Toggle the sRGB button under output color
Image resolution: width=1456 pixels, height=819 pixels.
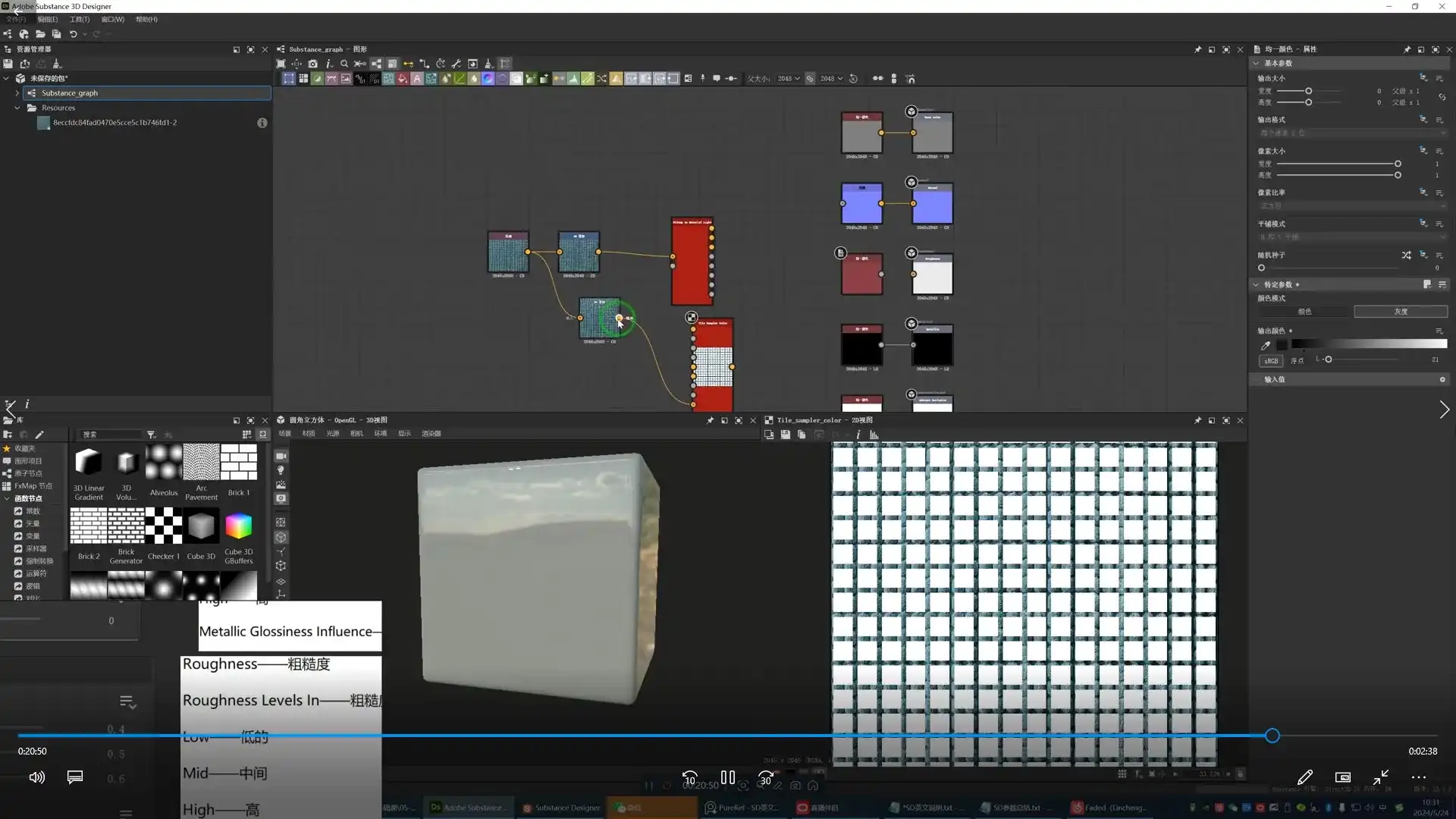1270,361
